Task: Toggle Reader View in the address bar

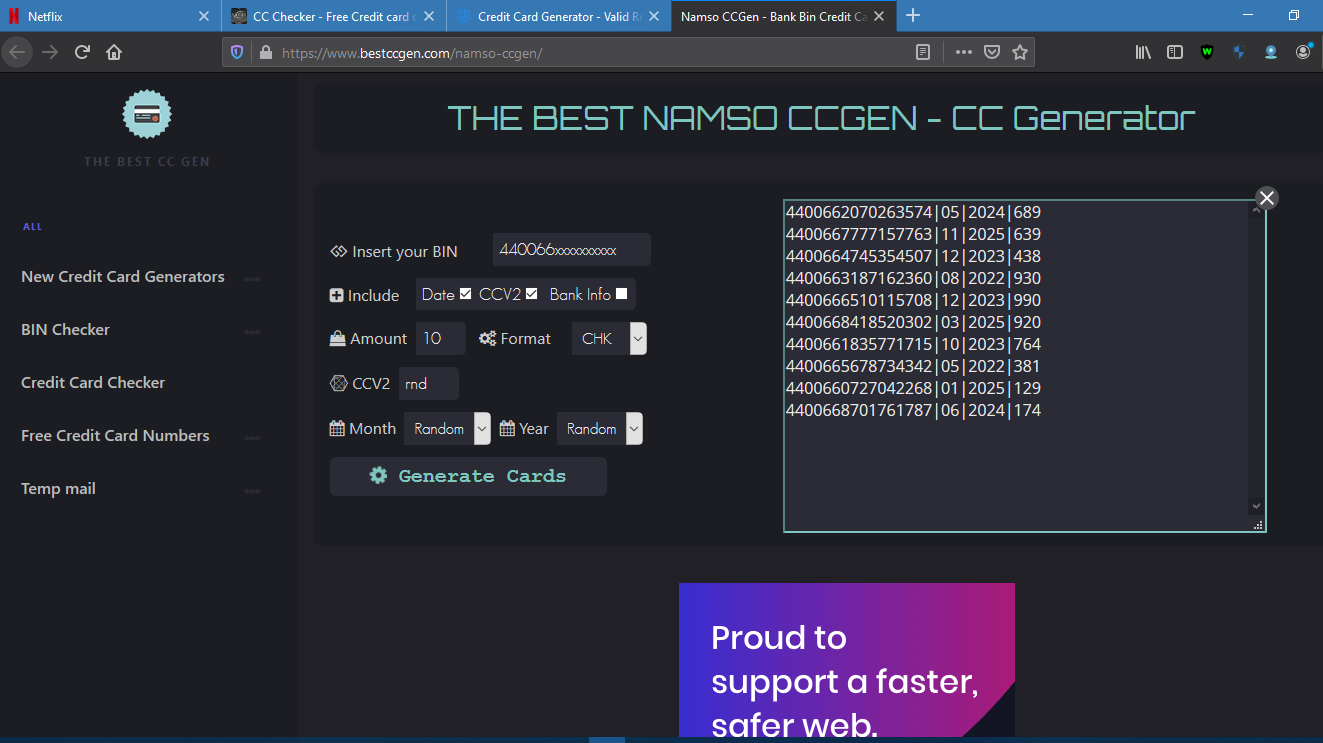Action: 922,52
